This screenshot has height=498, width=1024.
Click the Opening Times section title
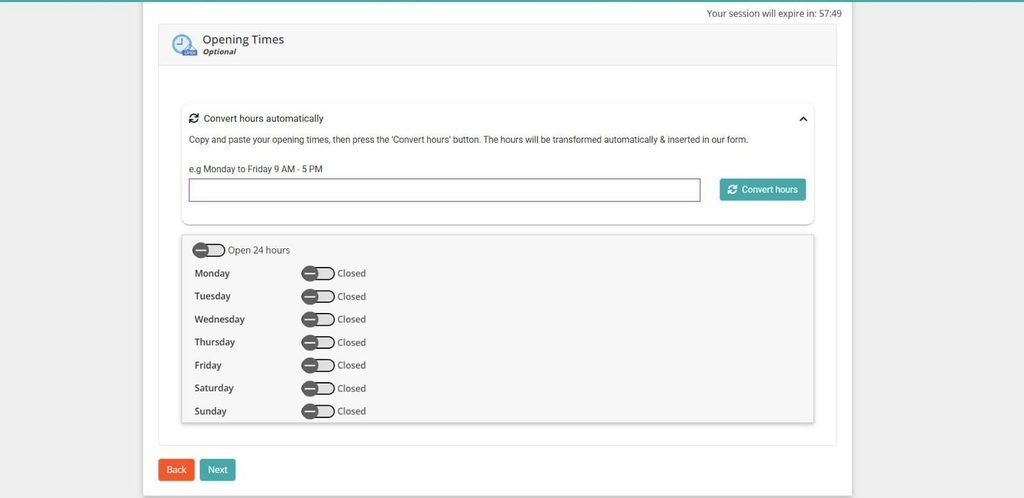pyautogui.click(x=243, y=39)
